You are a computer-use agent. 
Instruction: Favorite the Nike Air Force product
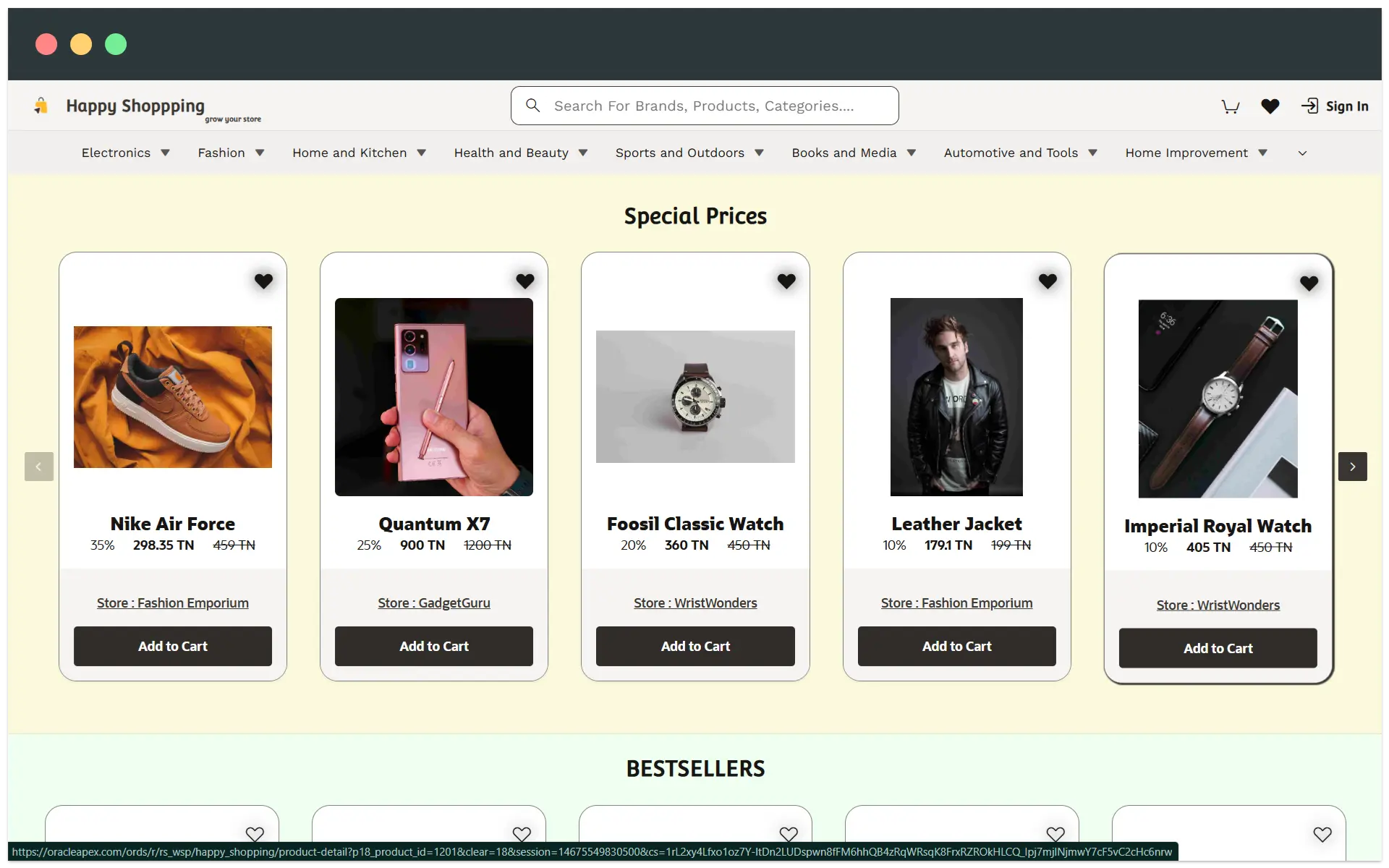click(263, 281)
